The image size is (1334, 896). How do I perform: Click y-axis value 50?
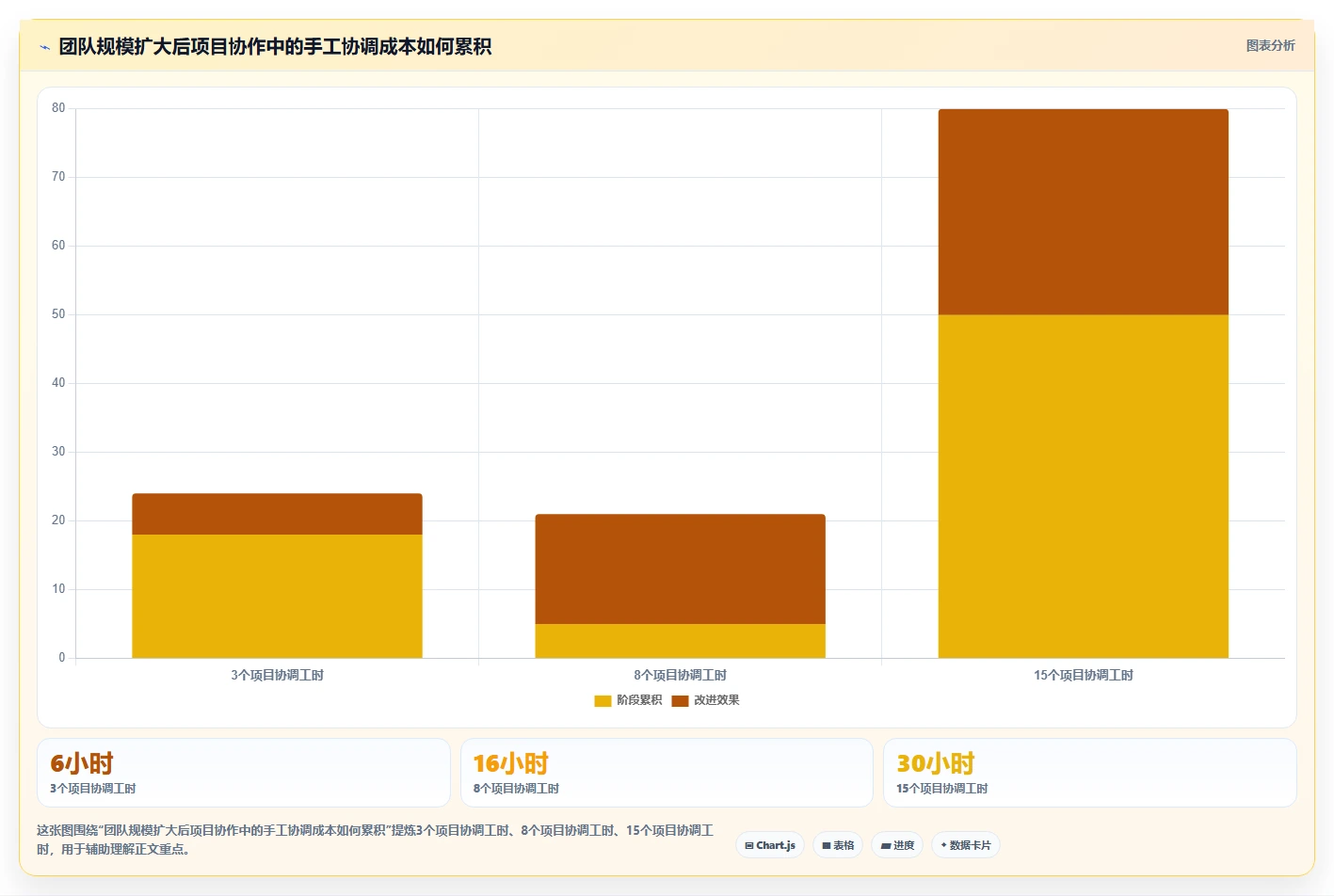coord(58,314)
